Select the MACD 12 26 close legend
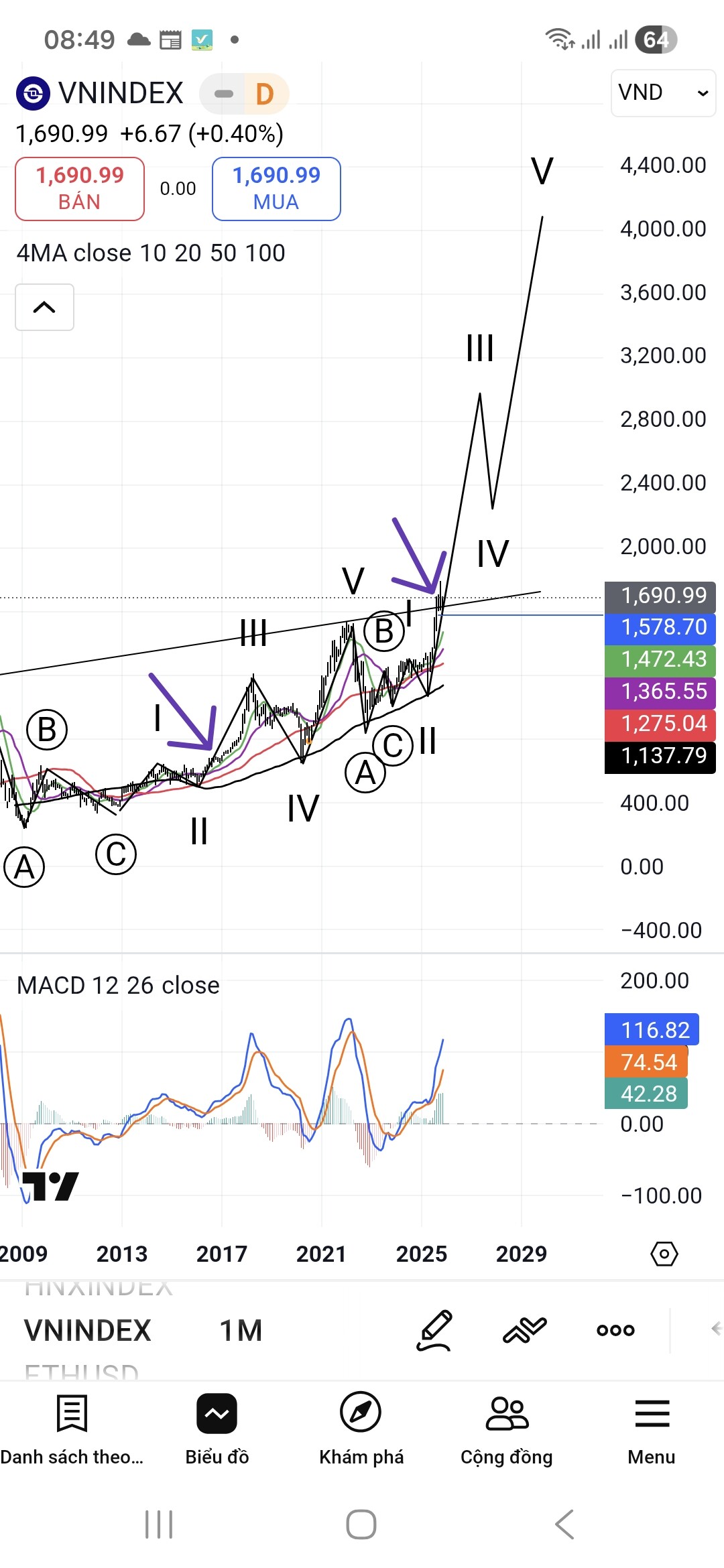The image size is (724, 1568). [118, 985]
